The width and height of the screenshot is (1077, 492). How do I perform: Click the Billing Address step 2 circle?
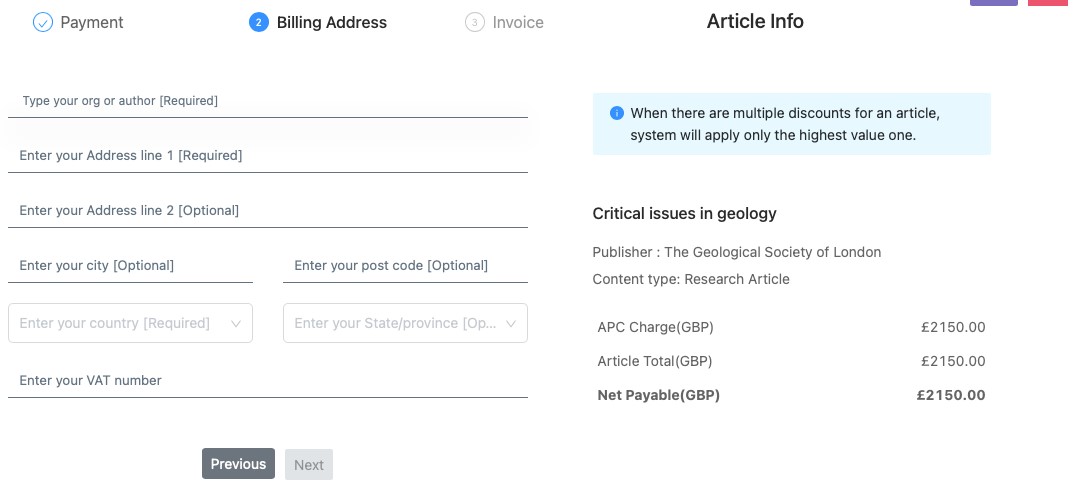[259, 22]
